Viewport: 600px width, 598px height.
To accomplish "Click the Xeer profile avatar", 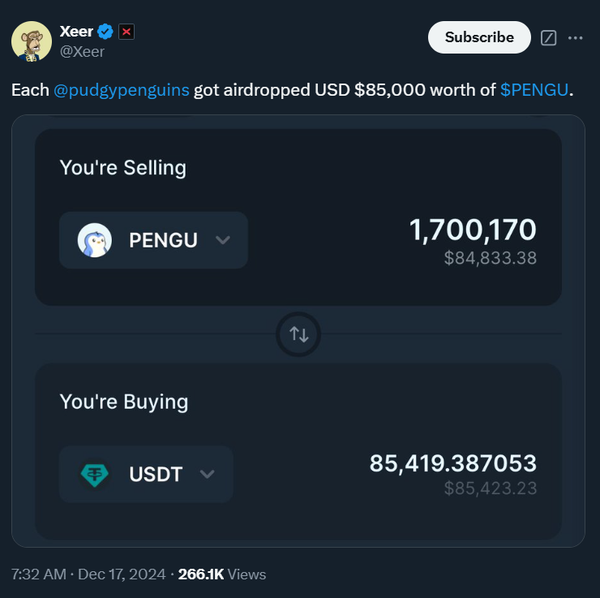I will (x=32, y=41).
